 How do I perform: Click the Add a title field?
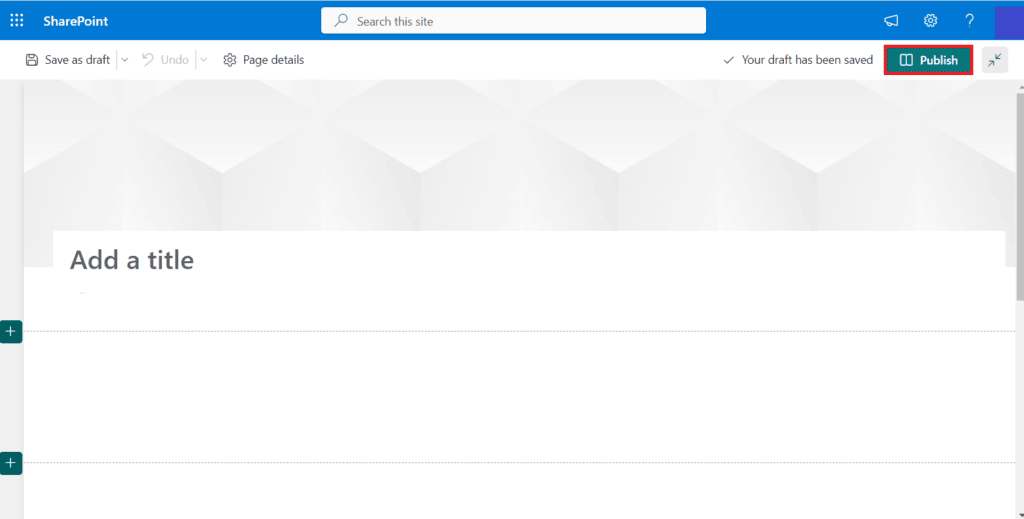132,260
